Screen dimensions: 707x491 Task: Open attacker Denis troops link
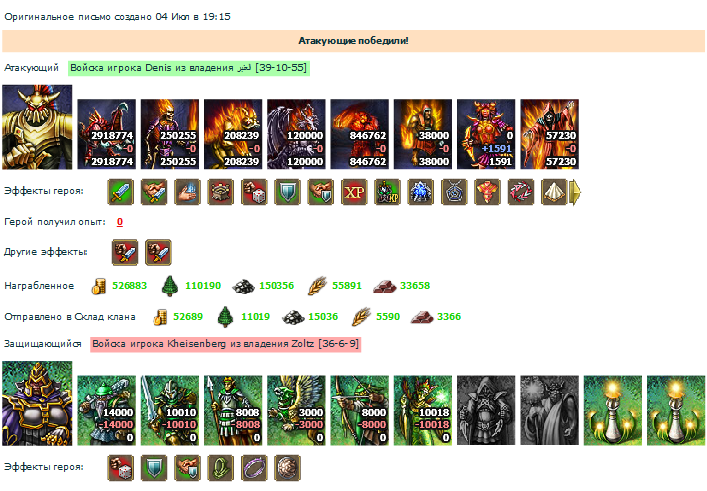tap(189, 68)
